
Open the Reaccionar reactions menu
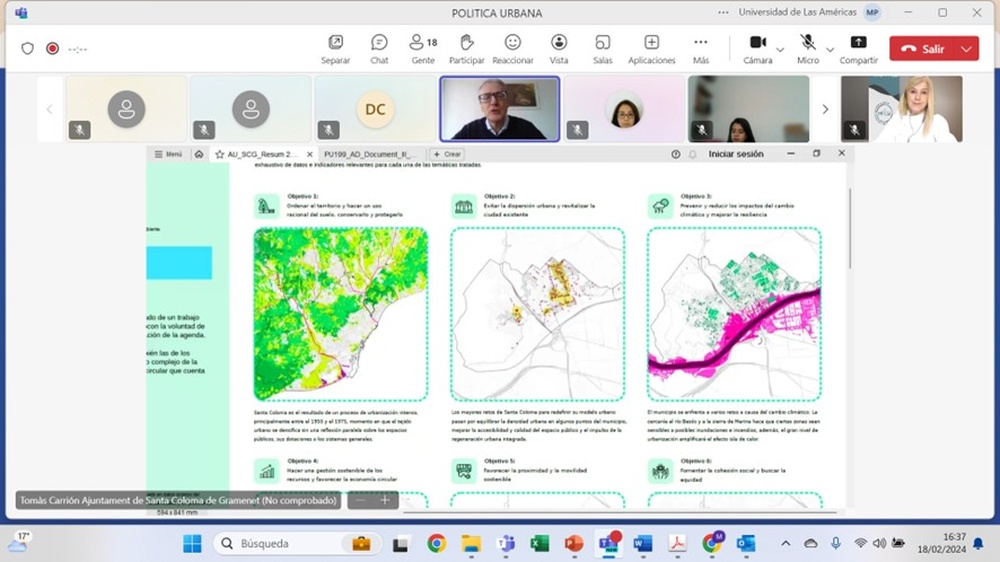point(512,48)
